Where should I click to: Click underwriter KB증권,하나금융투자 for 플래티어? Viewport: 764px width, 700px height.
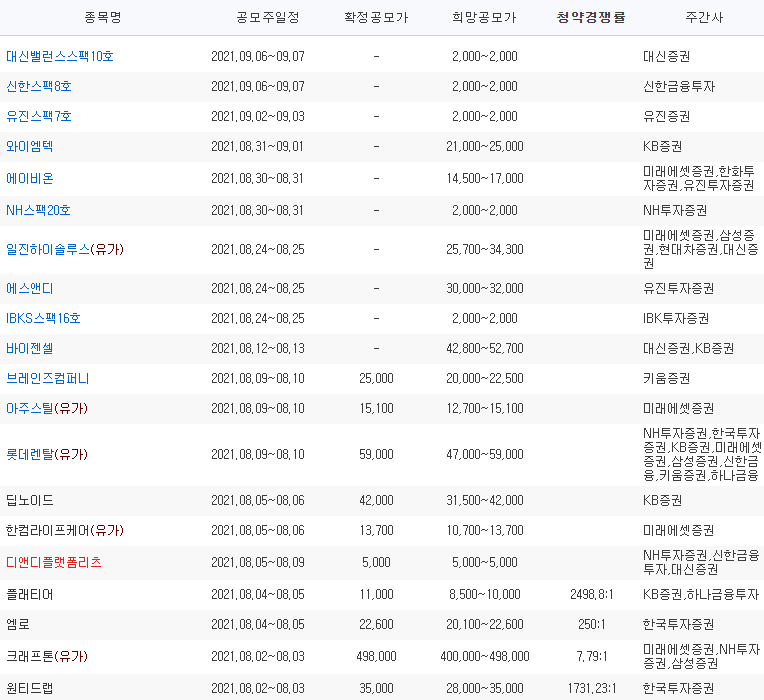coord(701,595)
